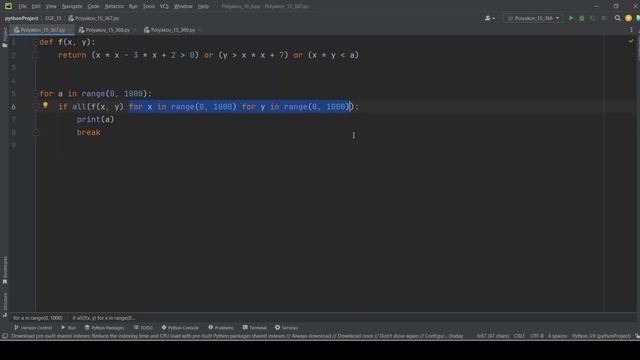The height and width of the screenshot is (360, 640).
Task: Open the Structure tool window in the left sidebar
Action: coord(4,304)
